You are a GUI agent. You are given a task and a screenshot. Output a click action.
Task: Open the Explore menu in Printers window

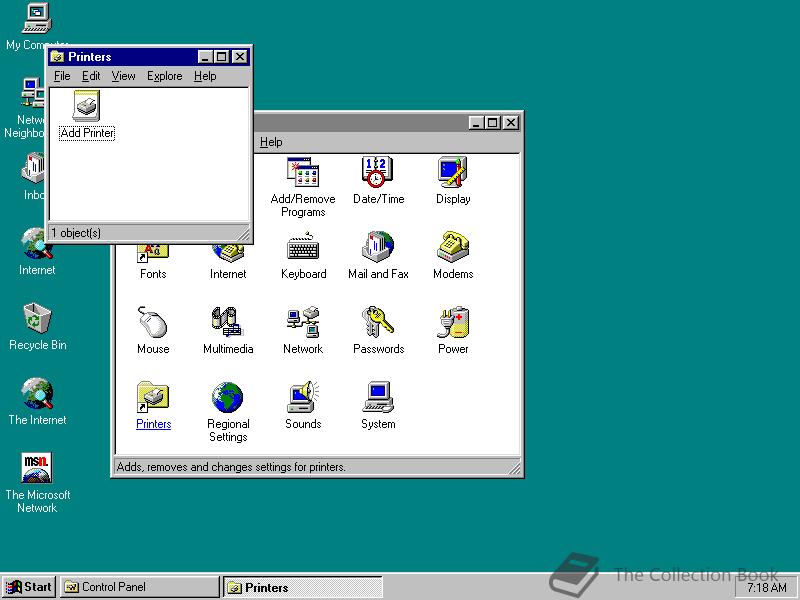(x=164, y=76)
